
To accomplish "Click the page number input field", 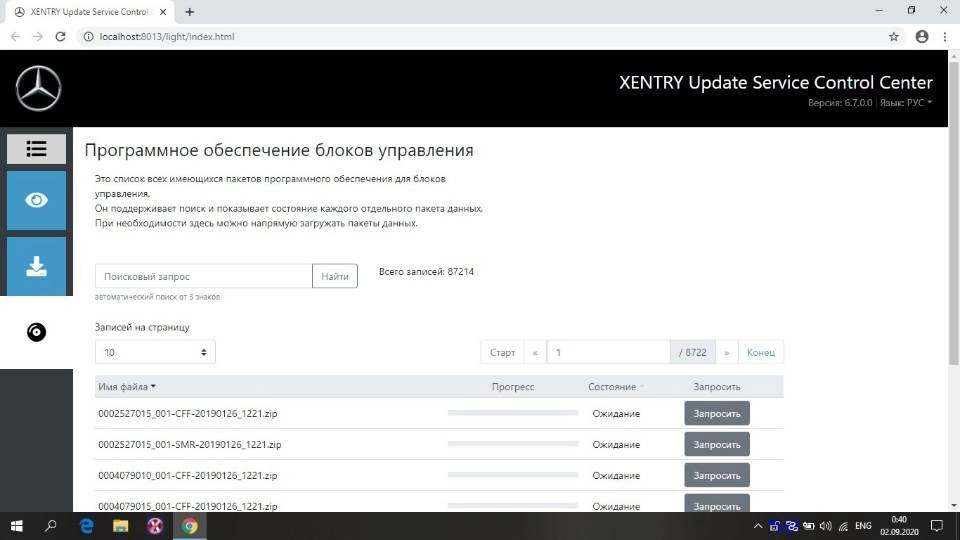I will tap(608, 352).
